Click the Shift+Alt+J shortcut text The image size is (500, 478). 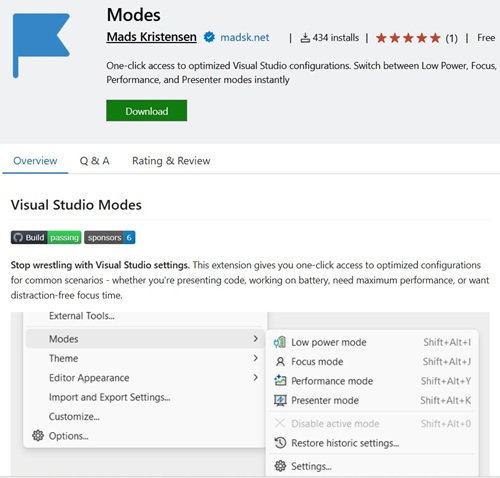(x=447, y=362)
